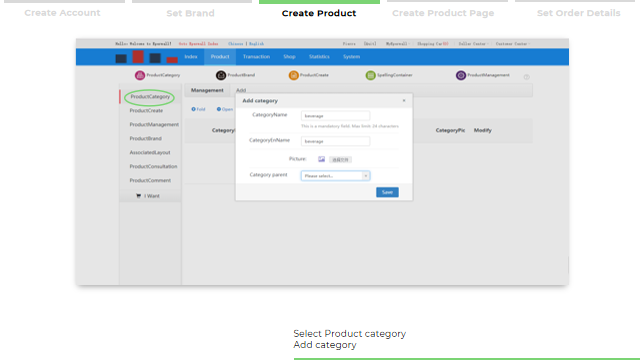The height and width of the screenshot is (360, 640).
Task: Open the Seller Center top dropdown
Action: [x=473, y=44]
